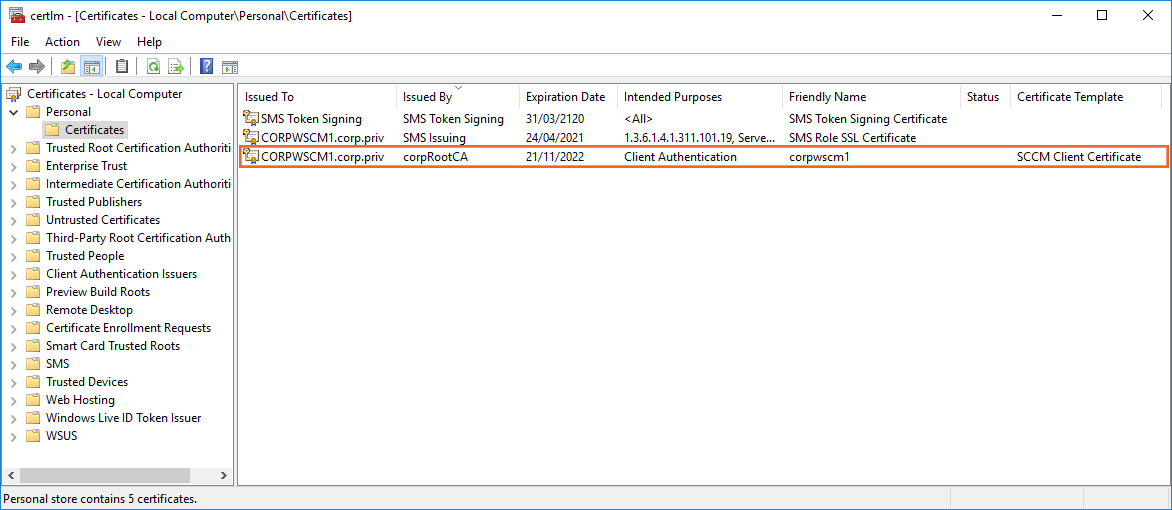Select the SMS Token Signing certificate row

[311, 119]
